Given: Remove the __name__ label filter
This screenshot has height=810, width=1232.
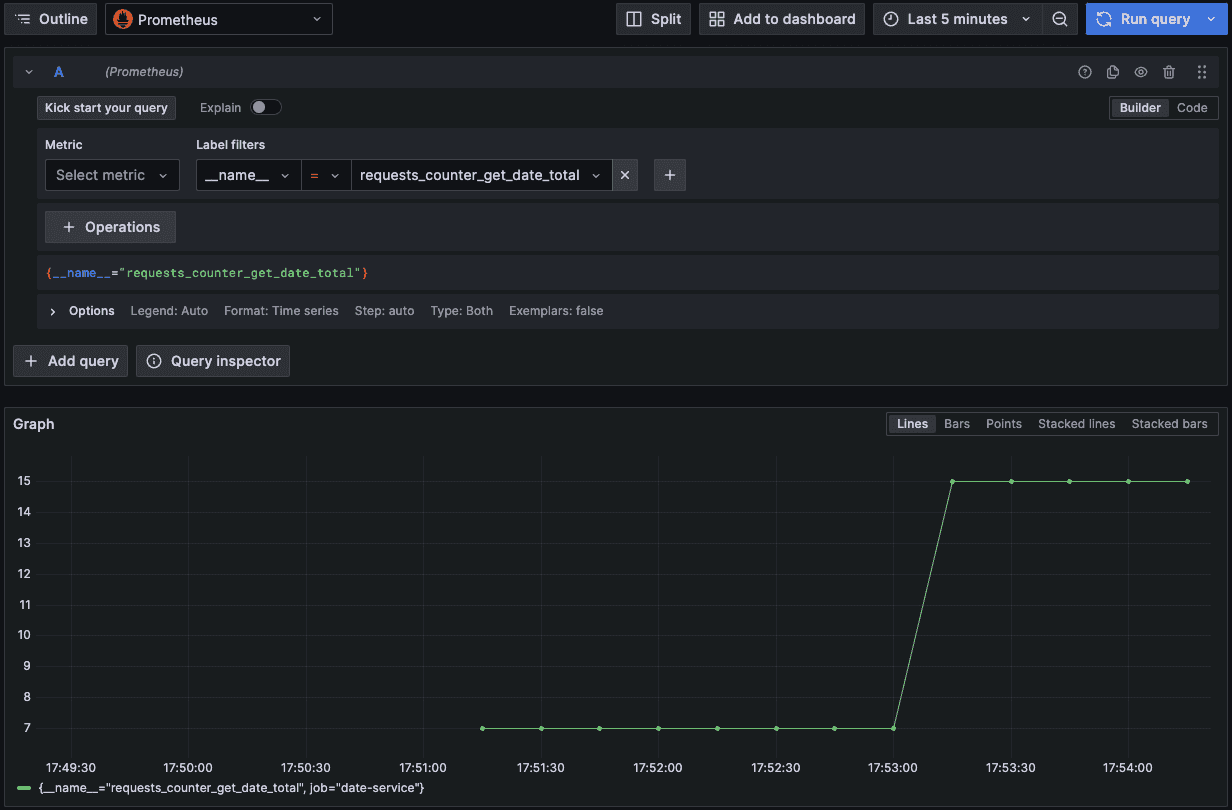Looking at the screenshot, I should pos(625,175).
